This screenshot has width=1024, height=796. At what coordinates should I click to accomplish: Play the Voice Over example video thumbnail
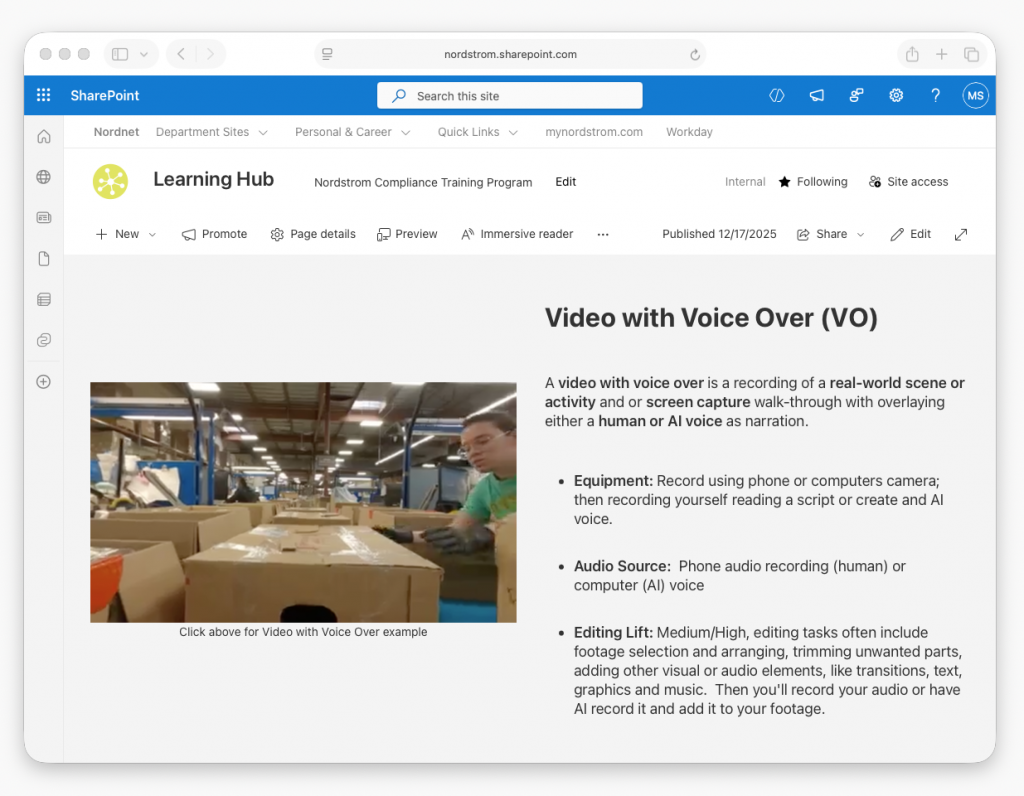click(303, 502)
